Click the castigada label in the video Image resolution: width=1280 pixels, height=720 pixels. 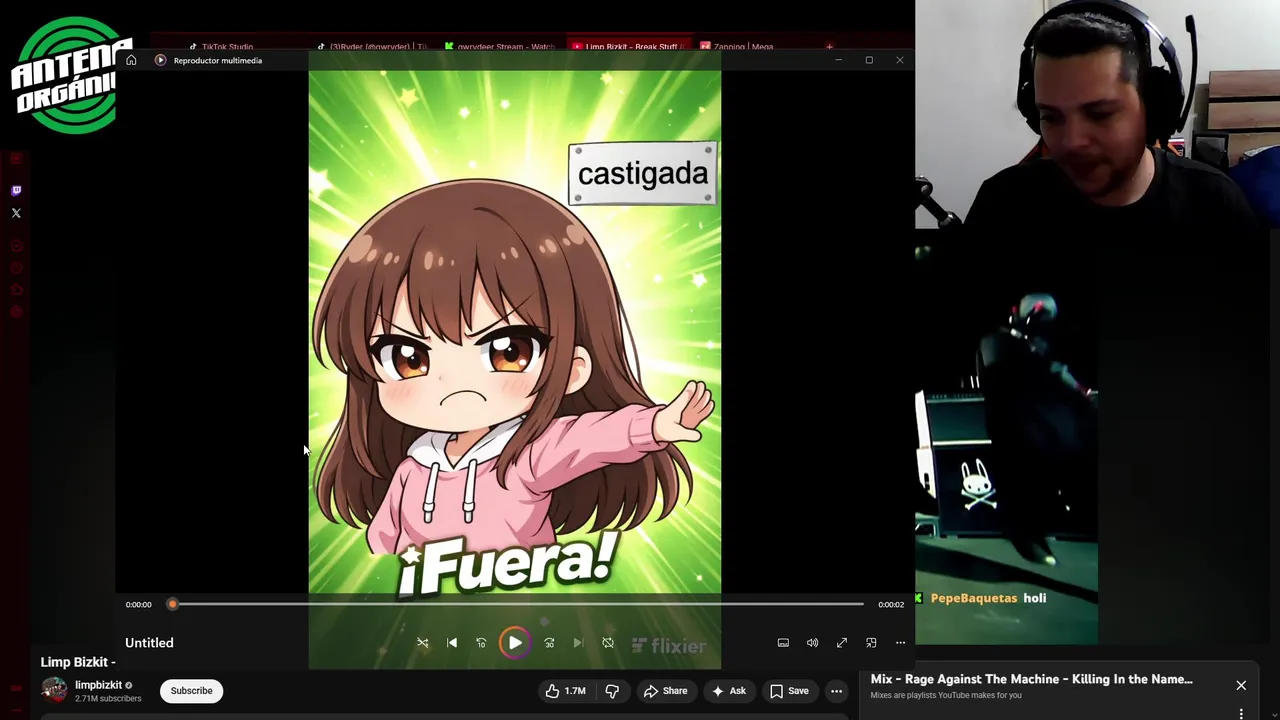click(x=643, y=174)
